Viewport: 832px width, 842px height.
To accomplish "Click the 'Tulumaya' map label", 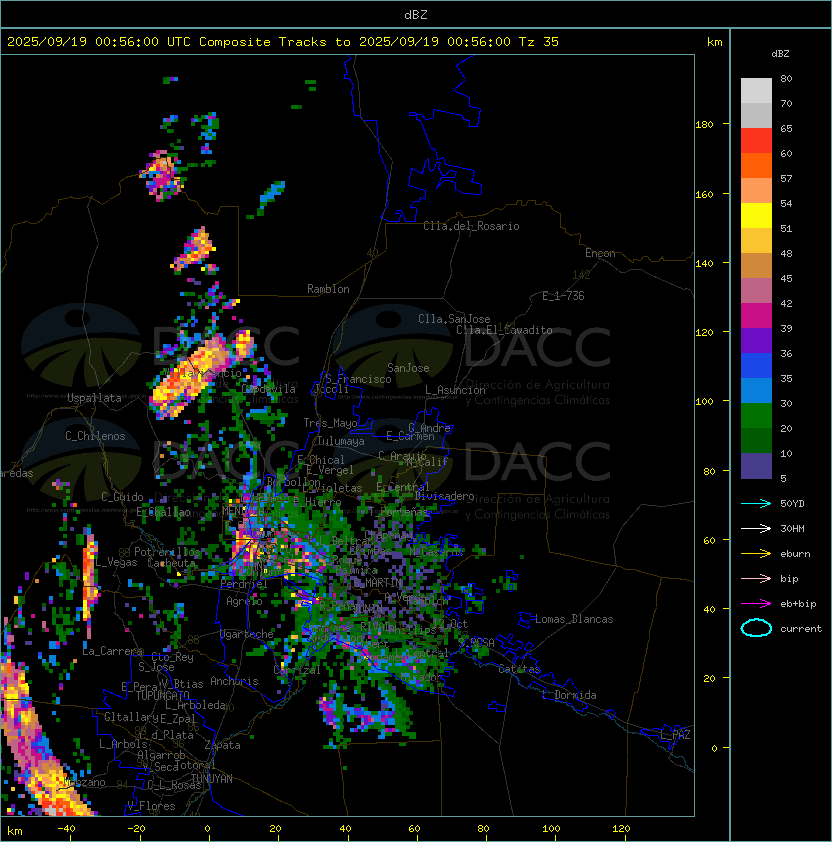I will [x=341, y=441].
